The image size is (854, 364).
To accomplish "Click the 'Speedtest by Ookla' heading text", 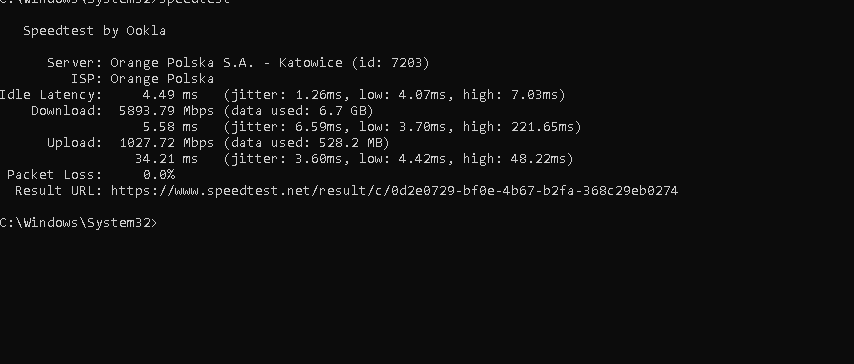I will click(94, 31).
